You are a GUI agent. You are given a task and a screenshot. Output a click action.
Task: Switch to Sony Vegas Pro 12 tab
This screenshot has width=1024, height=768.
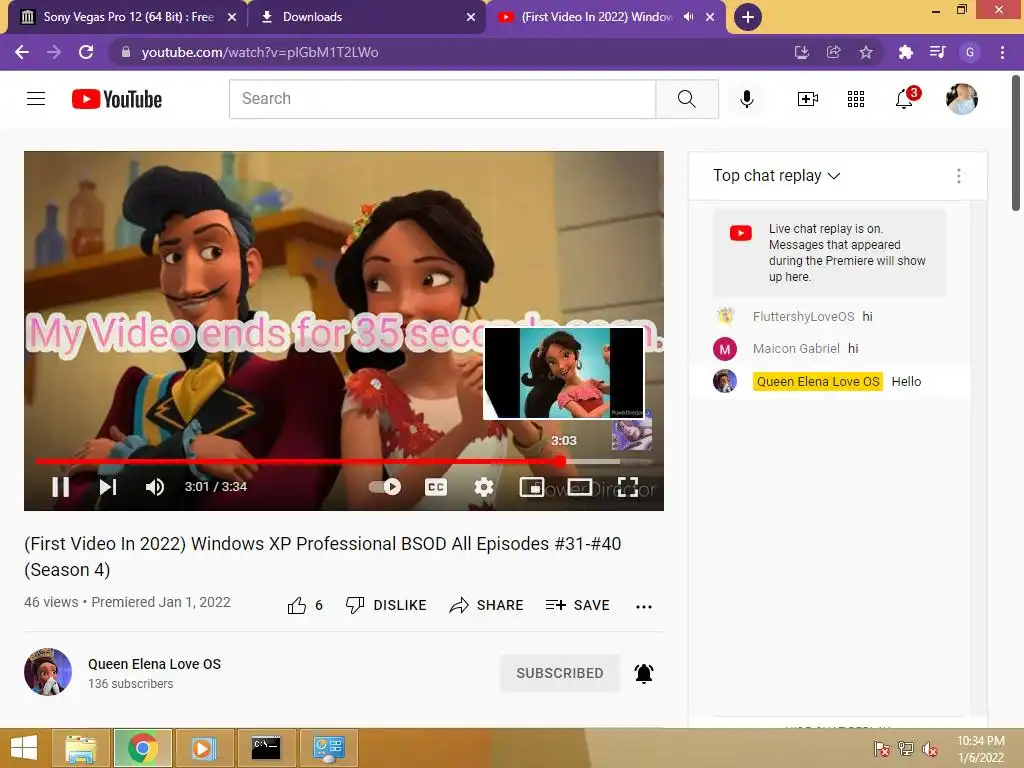pyautogui.click(x=127, y=17)
